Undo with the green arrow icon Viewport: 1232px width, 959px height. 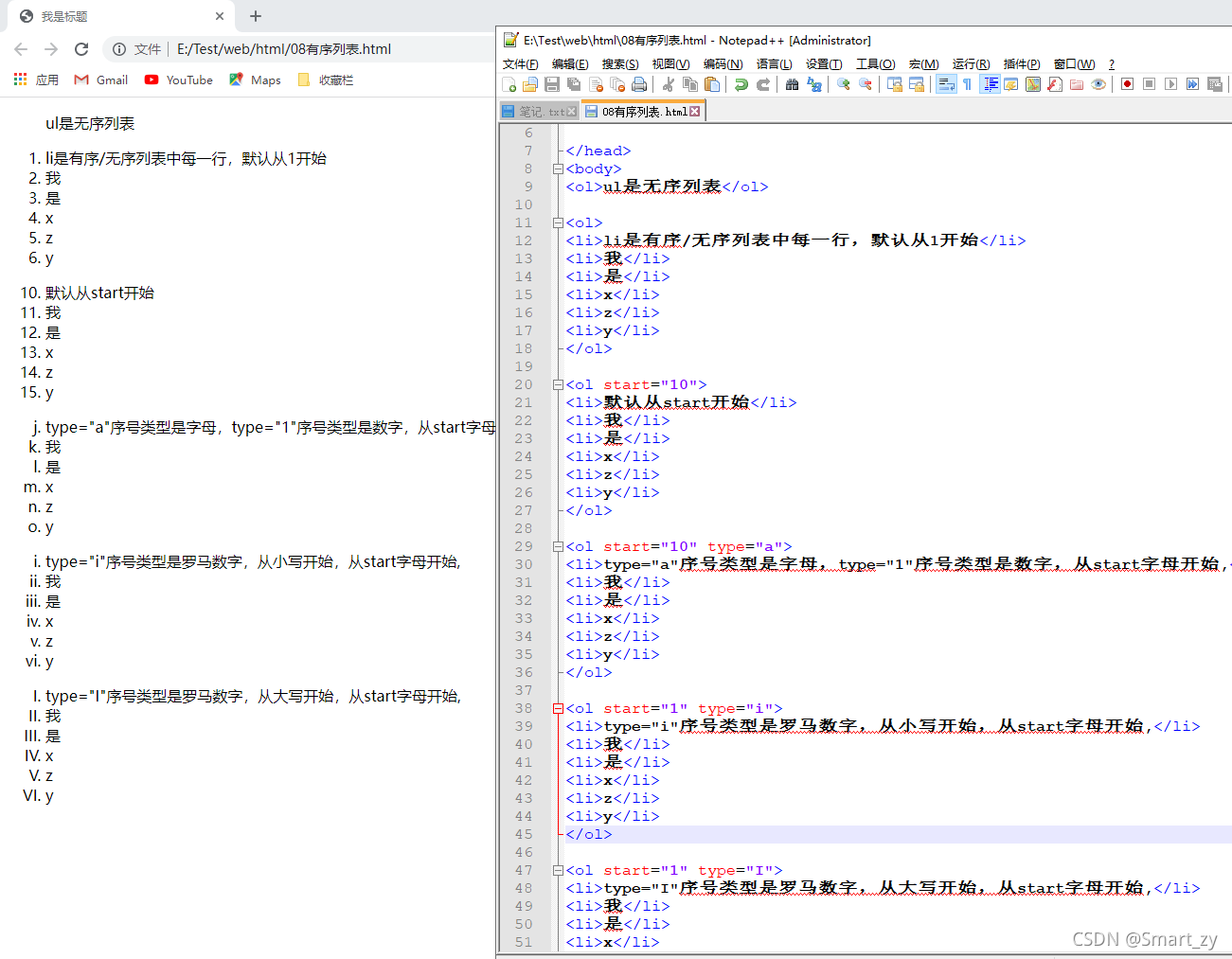741,84
